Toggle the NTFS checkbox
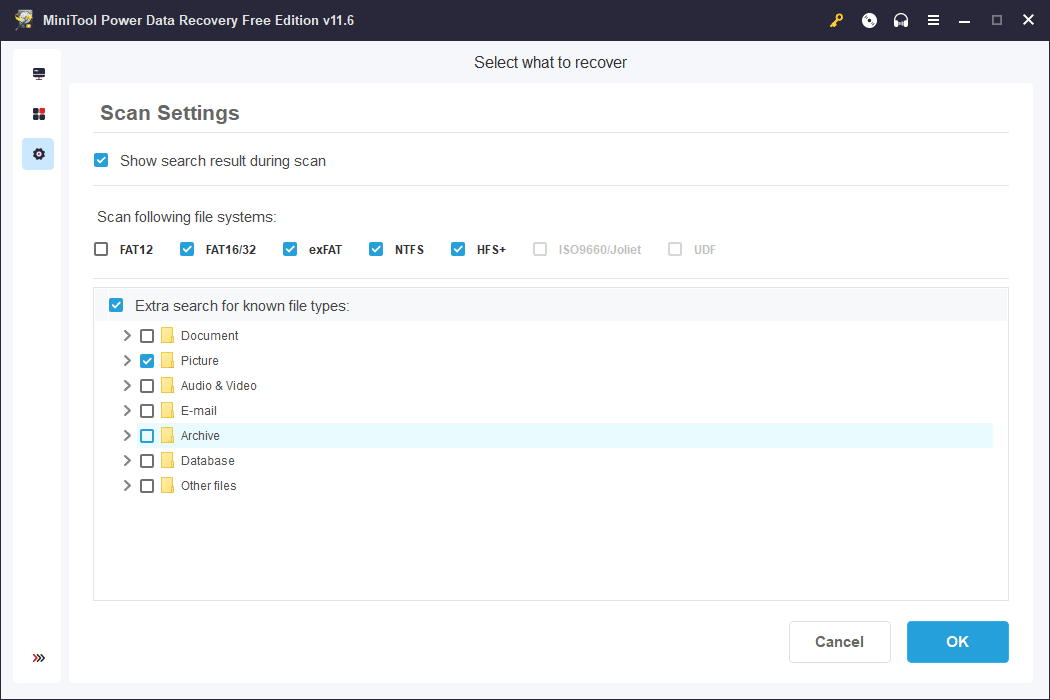 pos(376,249)
